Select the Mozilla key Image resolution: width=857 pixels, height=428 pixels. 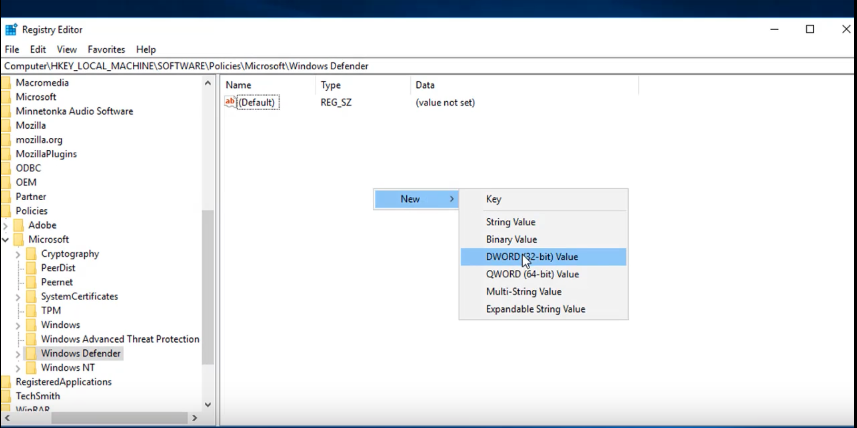pyautogui.click(x=31, y=126)
